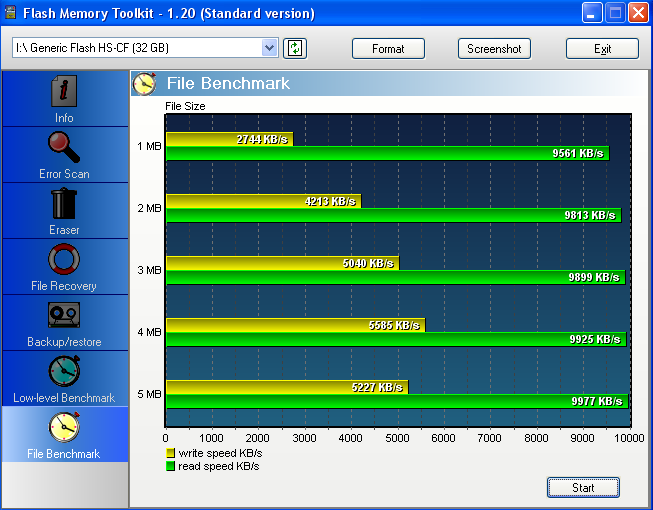Select the Eraser trash can icon
This screenshot has width=653, height=510.
point(64,203)
